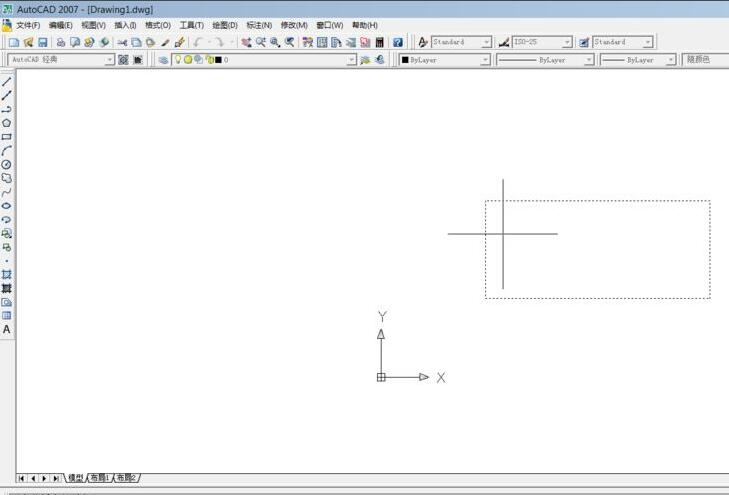Open the Layer Properties Manager icon

tap(163, 60)
